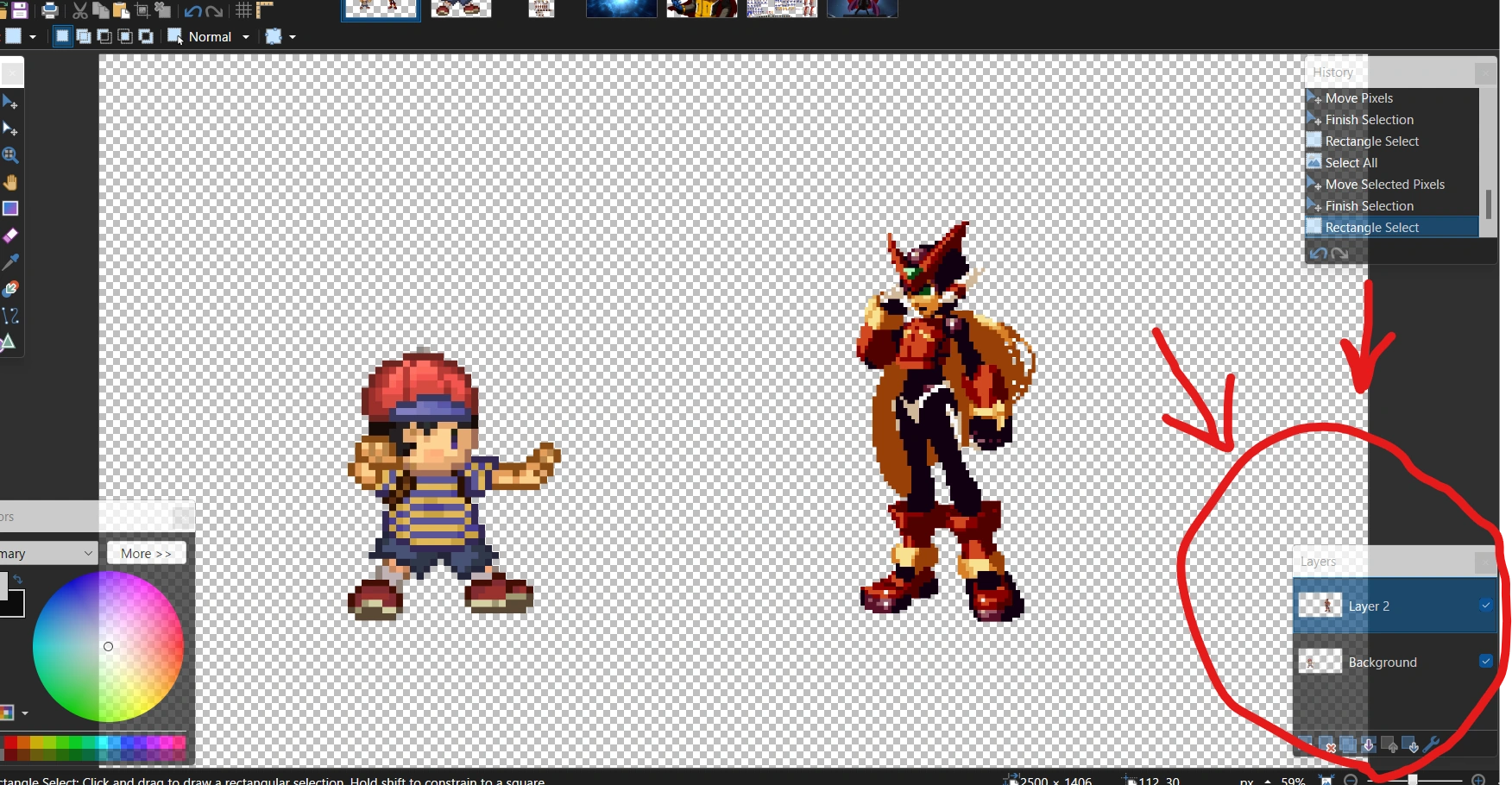Click the Redo button in History panel
The image size is (1512, 785).
pos(1339,254)
